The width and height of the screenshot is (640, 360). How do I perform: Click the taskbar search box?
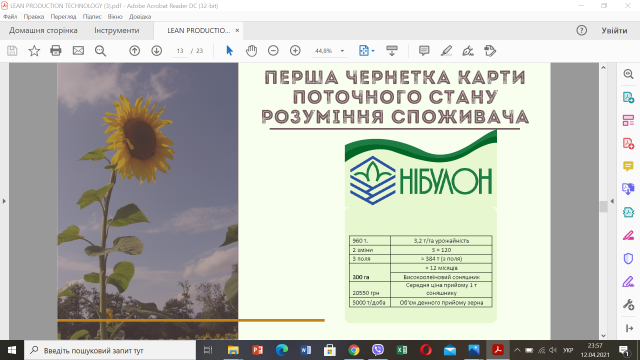110,350
